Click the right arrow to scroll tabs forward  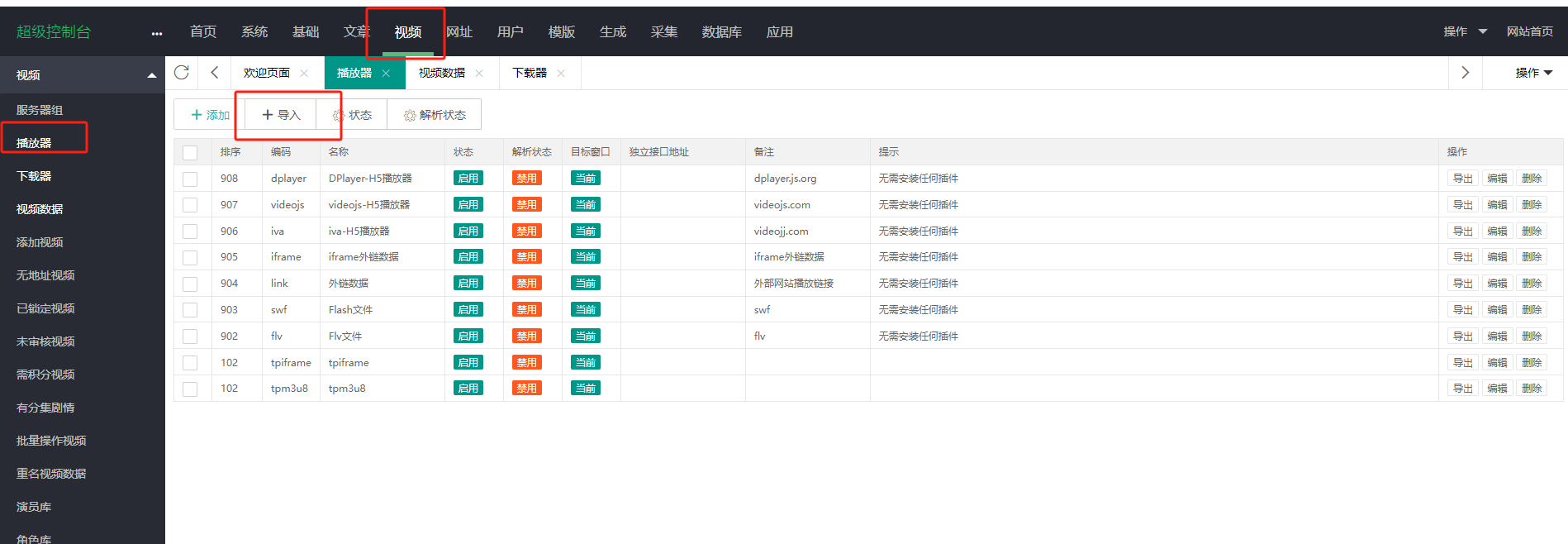1466,73
